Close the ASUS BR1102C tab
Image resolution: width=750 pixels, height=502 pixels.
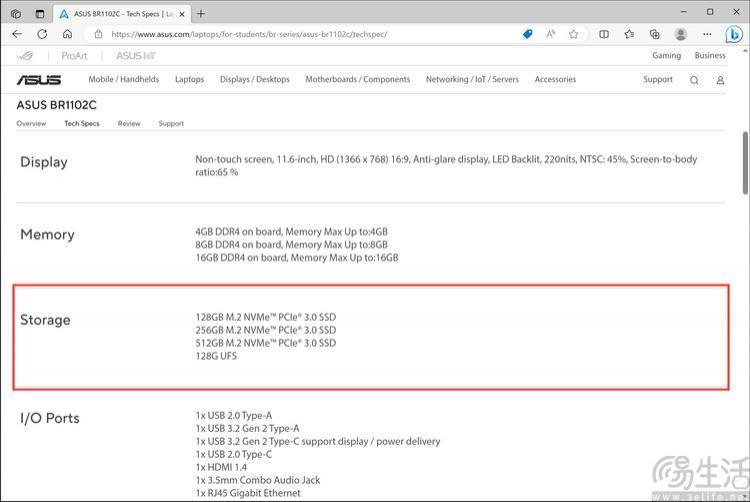[182, 14]
